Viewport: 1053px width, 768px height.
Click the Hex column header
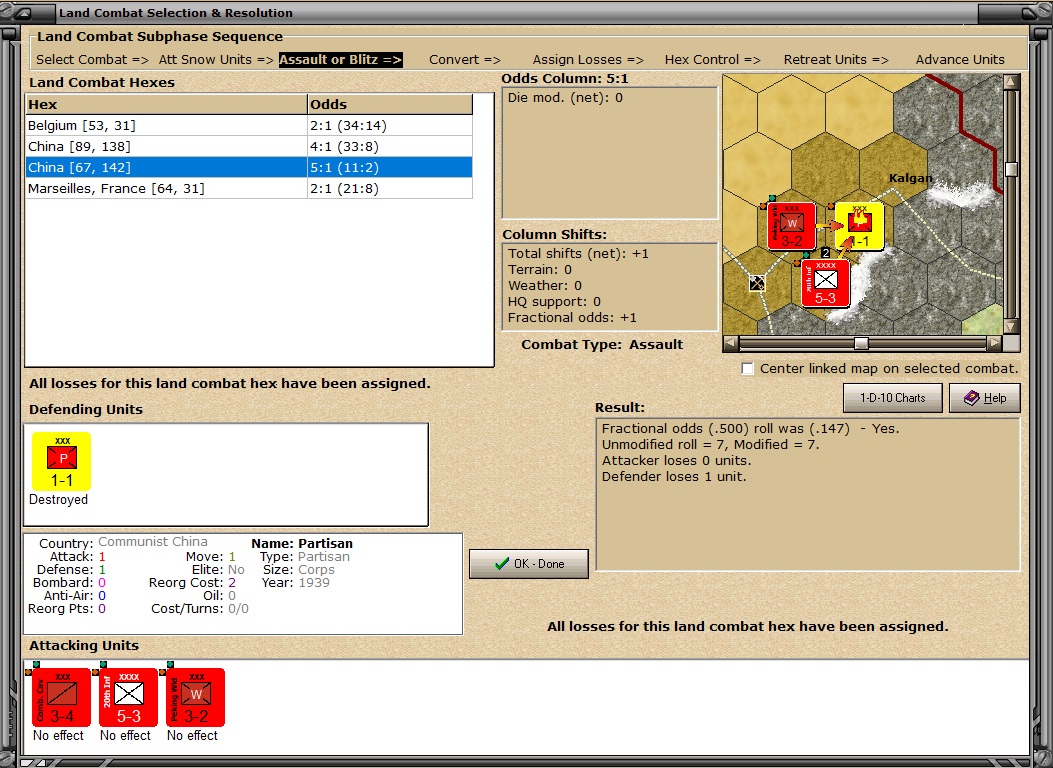pyautogui.click(x=166, y=104)
